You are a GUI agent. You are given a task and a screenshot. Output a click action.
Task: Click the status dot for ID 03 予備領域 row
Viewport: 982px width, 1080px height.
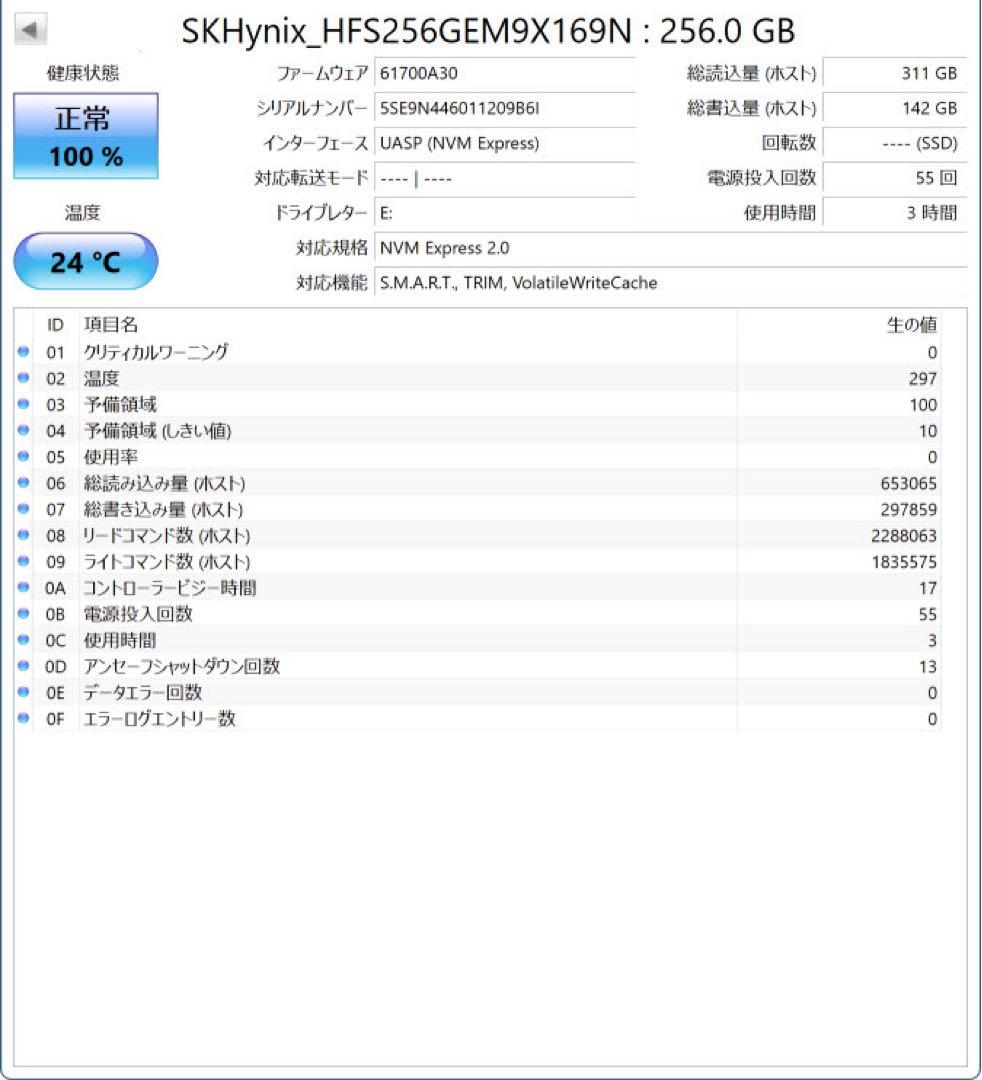click(23, 404)
